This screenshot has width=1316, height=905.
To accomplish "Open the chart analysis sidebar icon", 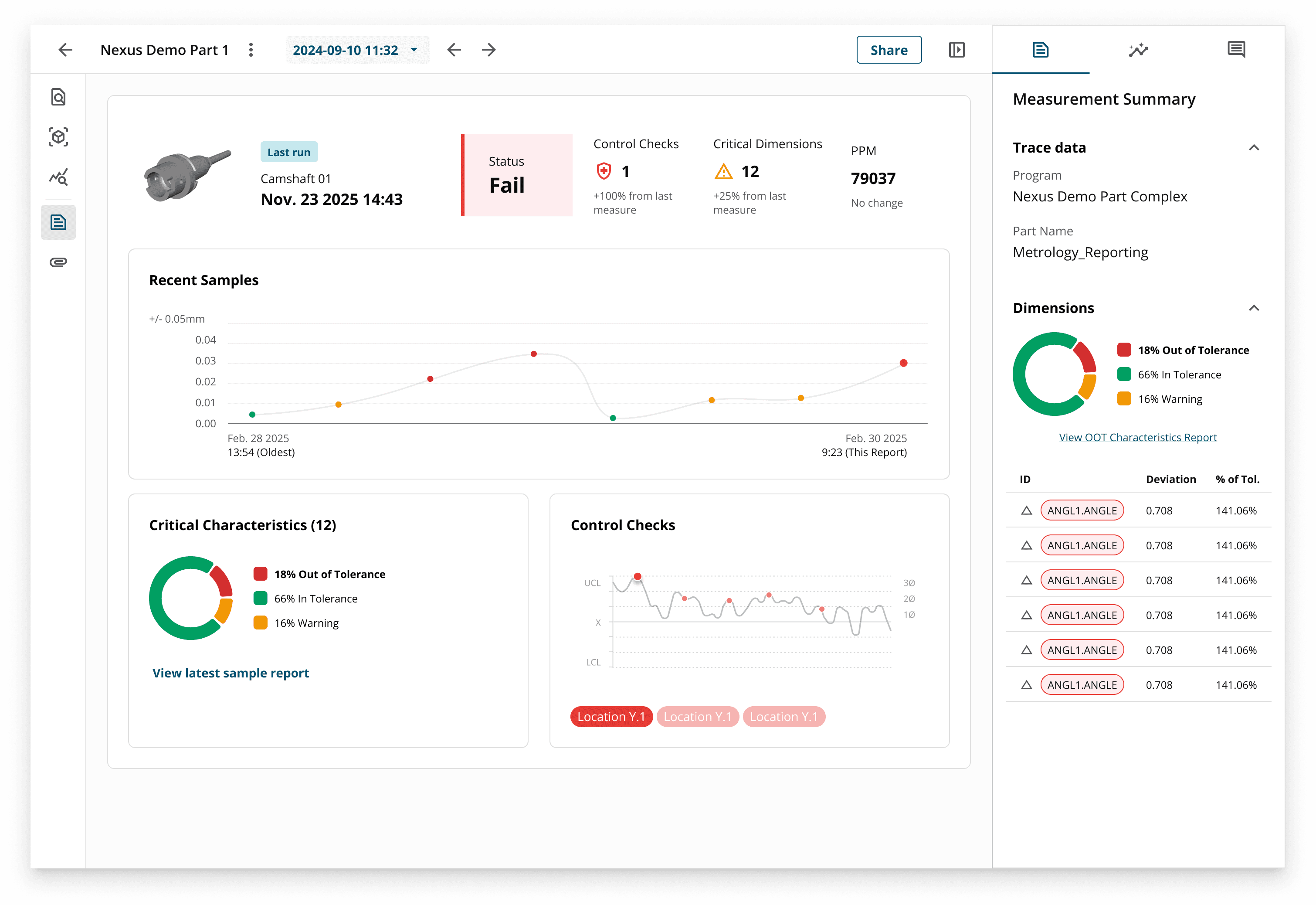I will [x=58, y=177].
